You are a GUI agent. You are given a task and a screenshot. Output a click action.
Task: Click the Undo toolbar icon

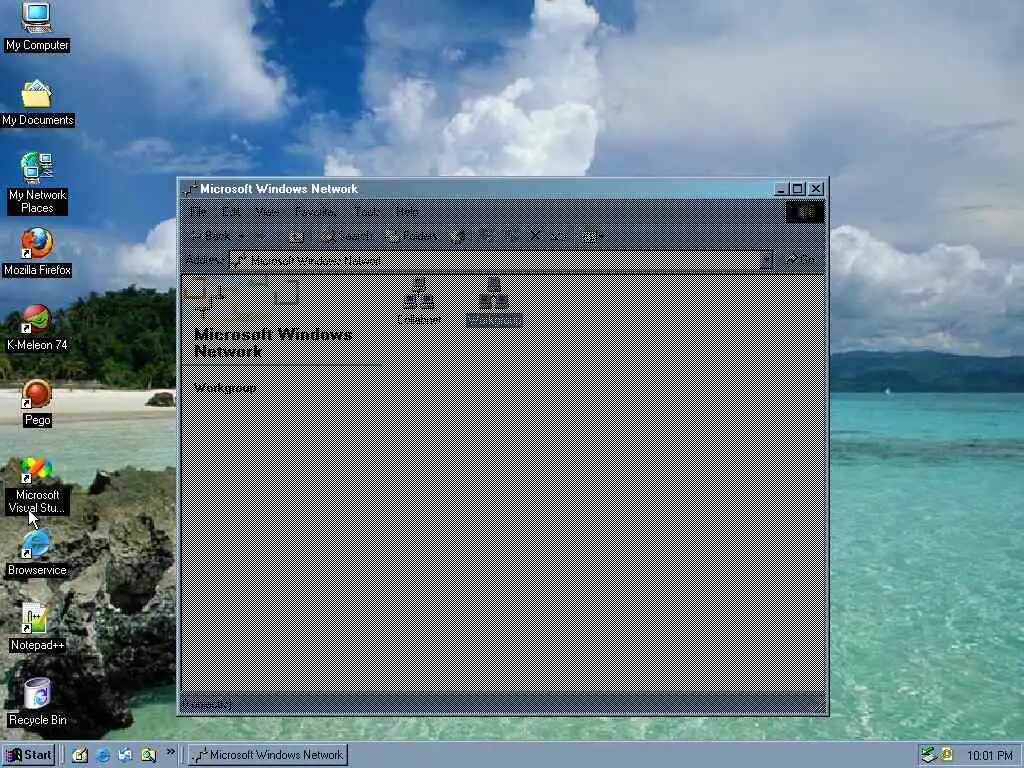558,236
